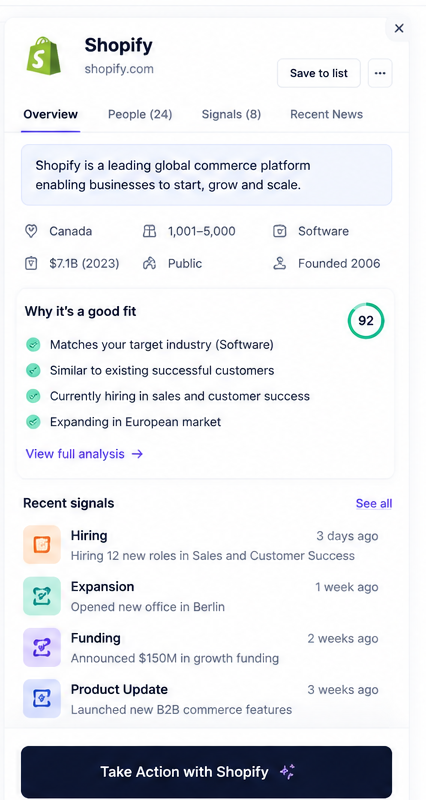Click the Founded 2006 person icon
This screenshot has width=426, height=800.
pos(279,263)
